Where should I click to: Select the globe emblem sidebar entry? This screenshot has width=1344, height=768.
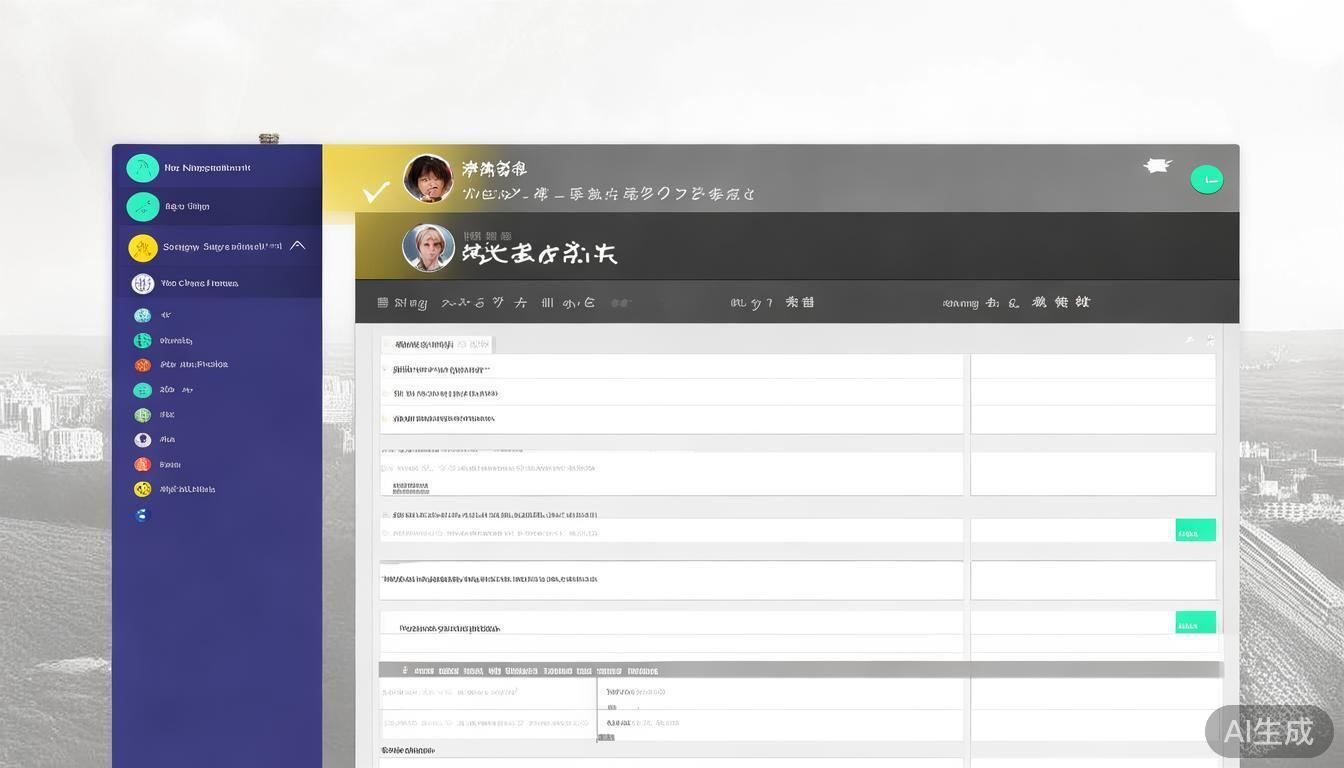(142, 283)
